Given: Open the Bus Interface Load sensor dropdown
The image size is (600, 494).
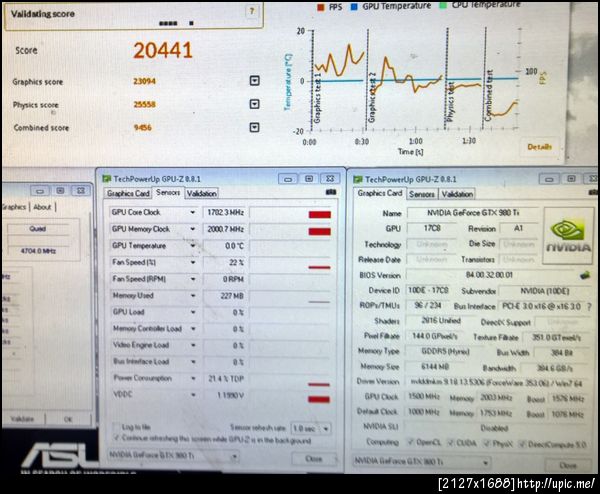Looking at the screenshot, I should click(x=193, y=362).
